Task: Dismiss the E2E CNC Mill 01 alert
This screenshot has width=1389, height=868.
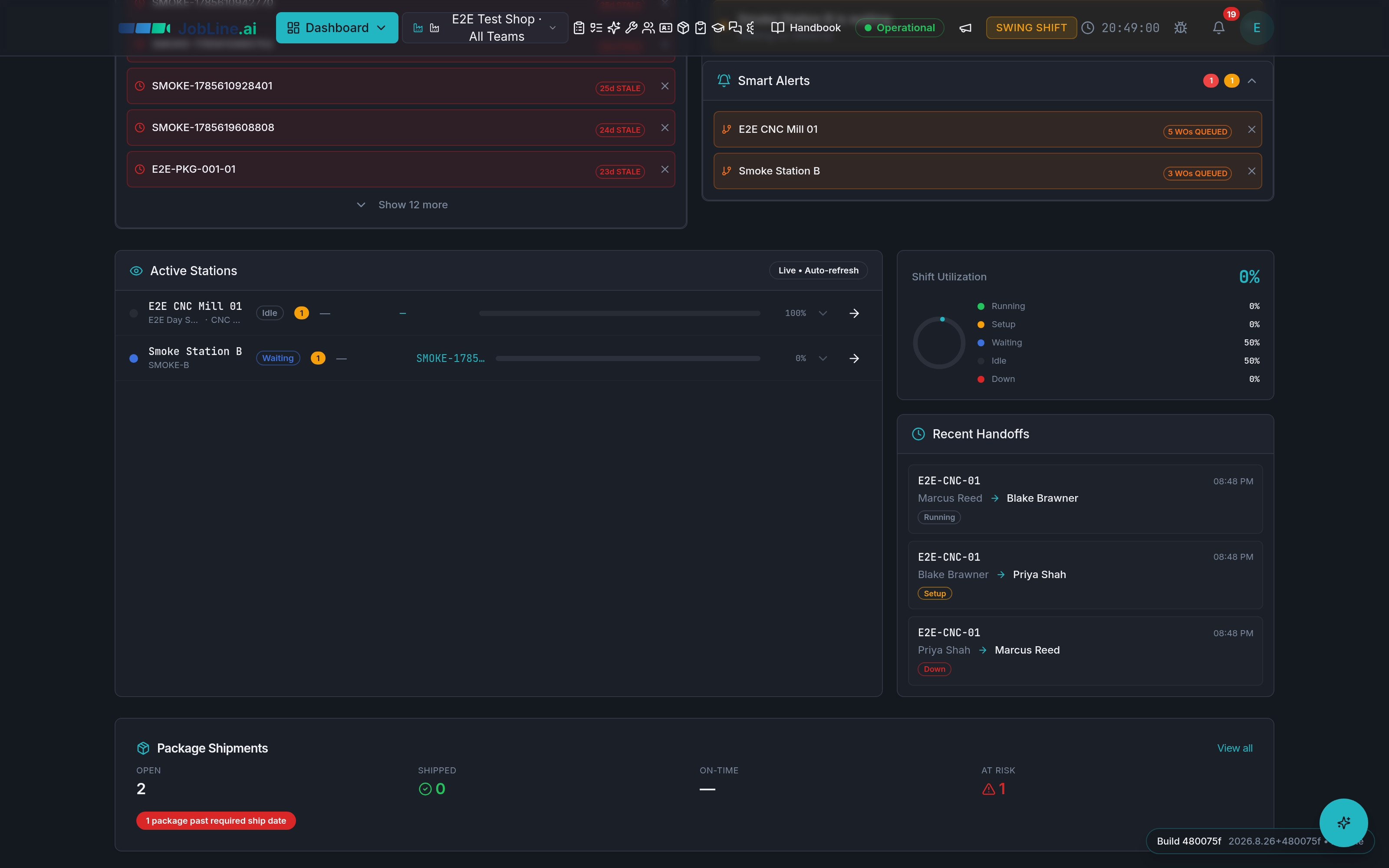Action: (1251, 130)
